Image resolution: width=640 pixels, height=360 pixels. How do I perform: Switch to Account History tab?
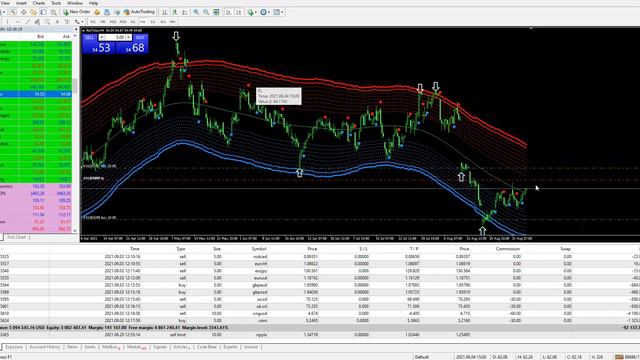click(44, 347)
